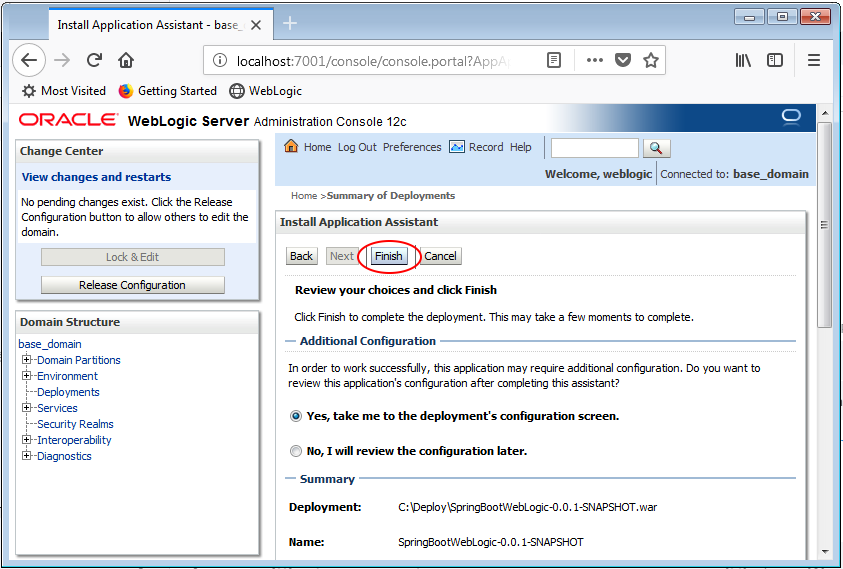The image size is (843, 569).
Task: Click the magnifier search button
Action: 656,148
